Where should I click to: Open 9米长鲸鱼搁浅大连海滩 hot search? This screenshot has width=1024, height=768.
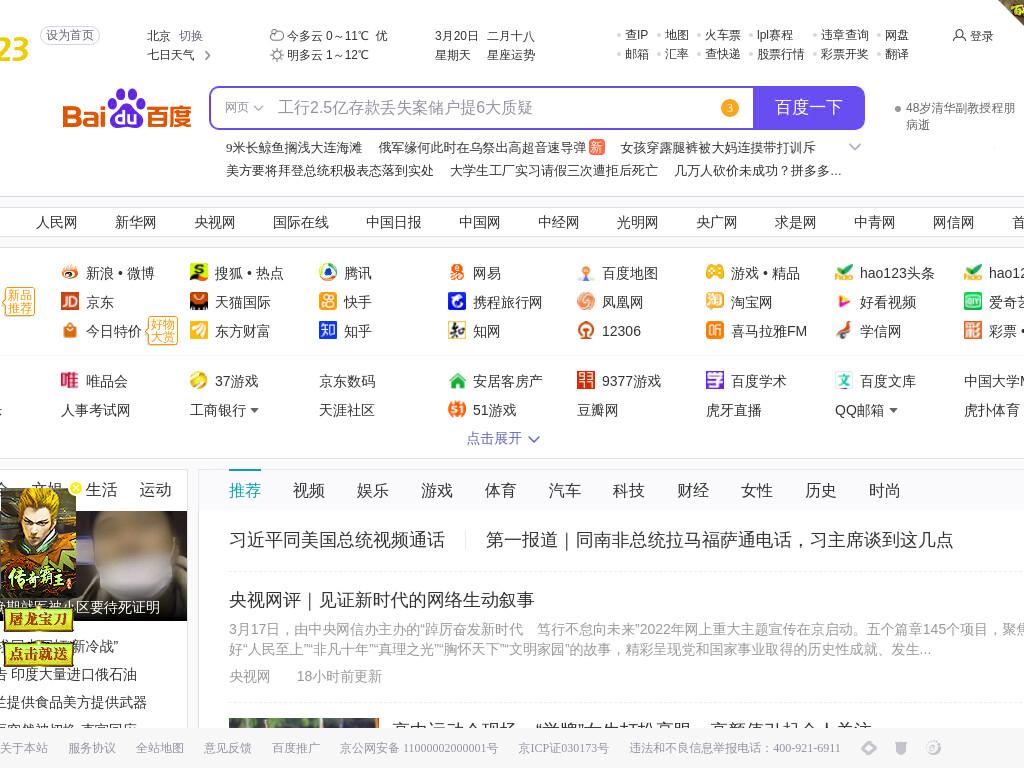pyautogui.click(x=294, y=148)
